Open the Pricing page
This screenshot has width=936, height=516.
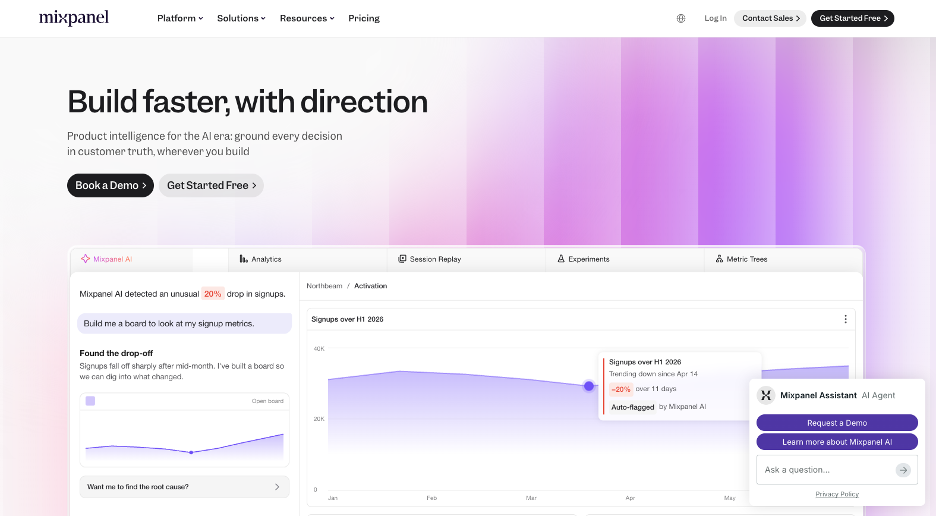pyautogui.click(x=364, y=19)
